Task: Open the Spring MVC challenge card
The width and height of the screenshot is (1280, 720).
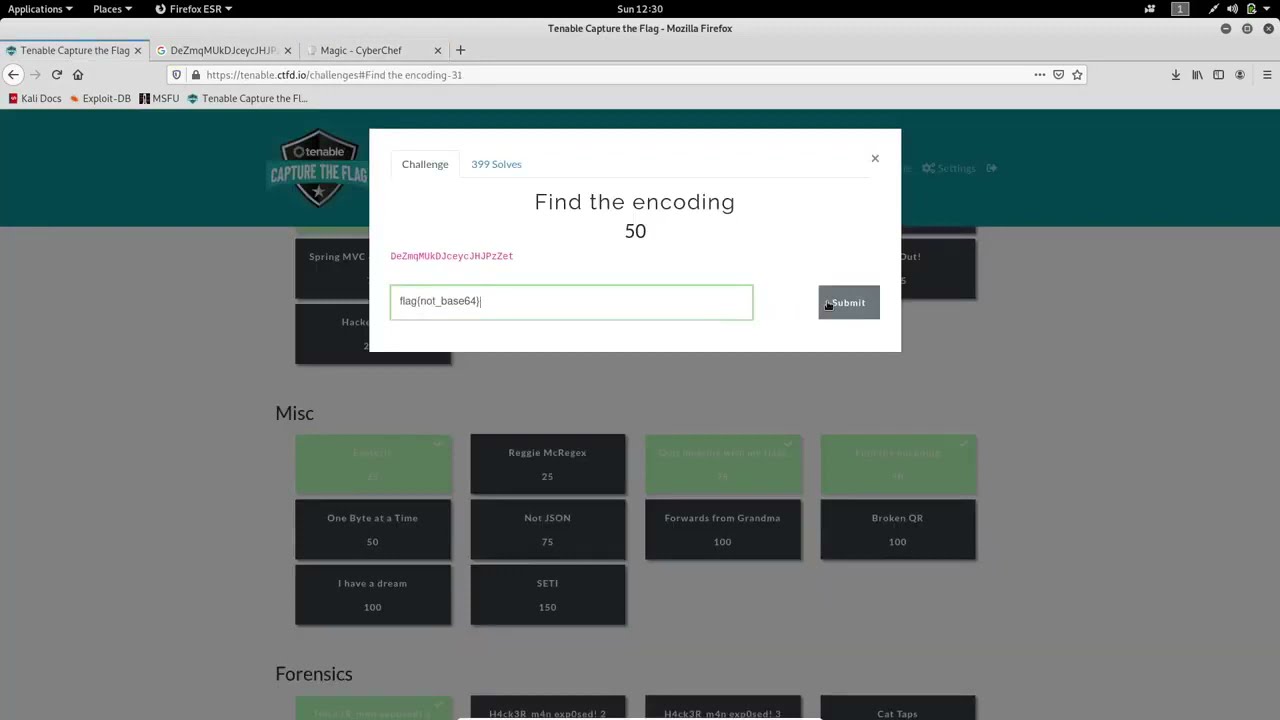Action: point(333,268)
